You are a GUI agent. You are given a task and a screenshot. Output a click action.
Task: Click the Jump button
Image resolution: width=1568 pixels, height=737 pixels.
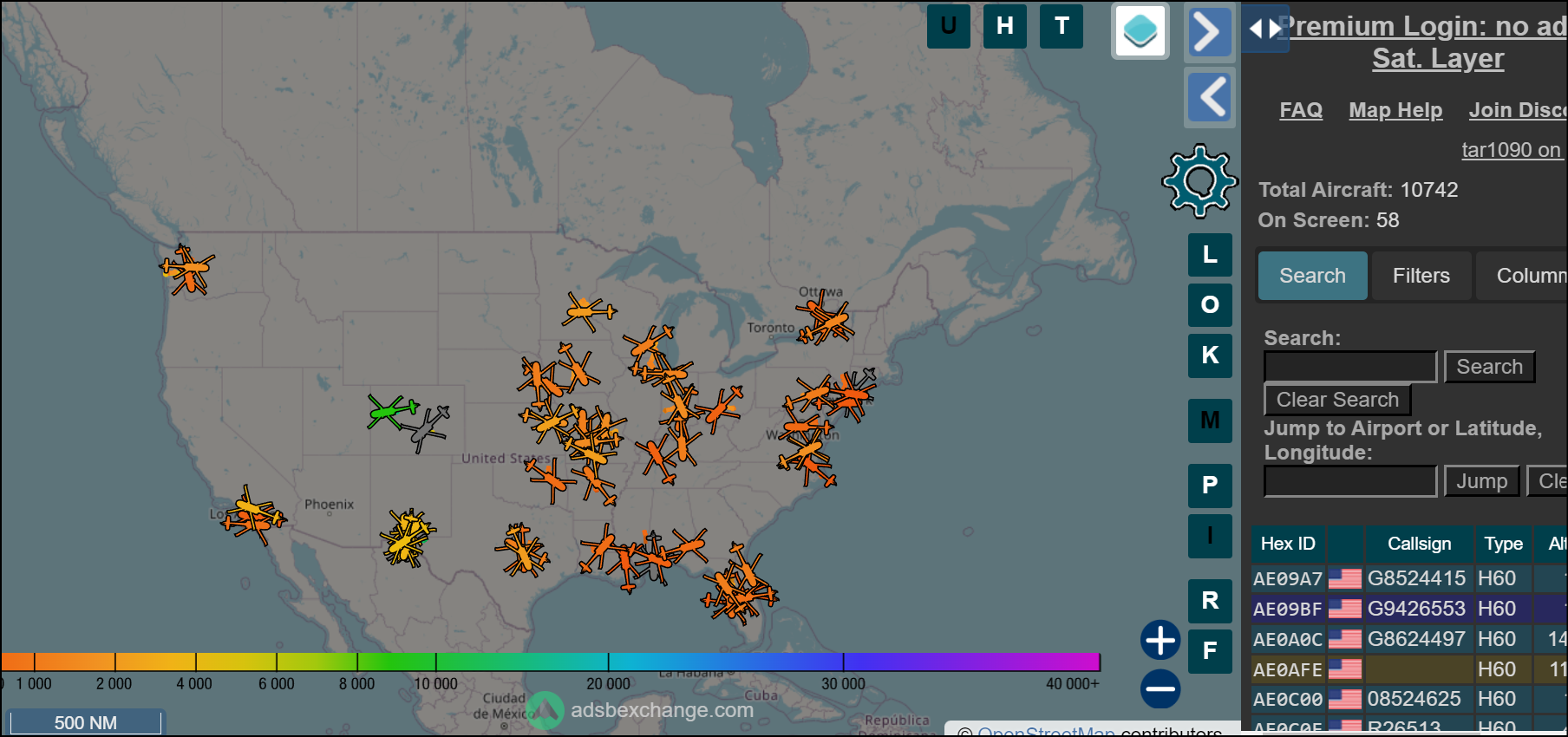[1481, 481]
